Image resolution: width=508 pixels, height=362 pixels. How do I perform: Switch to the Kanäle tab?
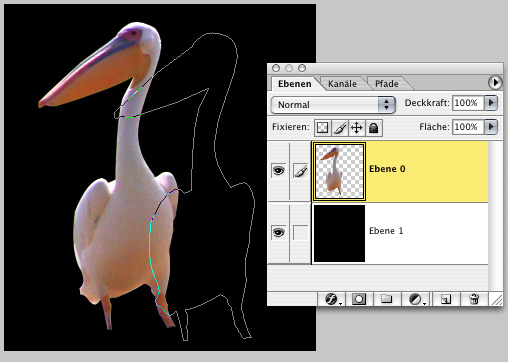click(342, 84)
